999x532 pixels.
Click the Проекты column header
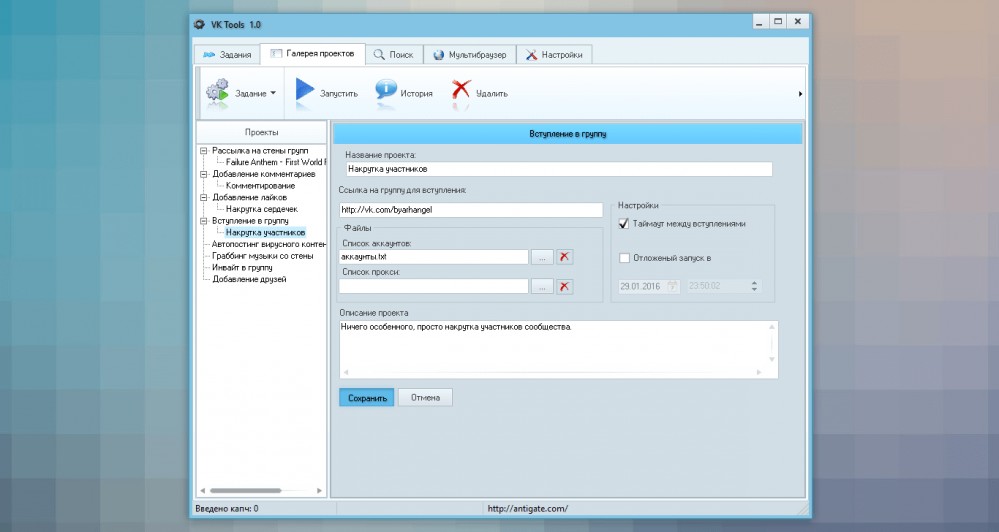pos(261,133)
